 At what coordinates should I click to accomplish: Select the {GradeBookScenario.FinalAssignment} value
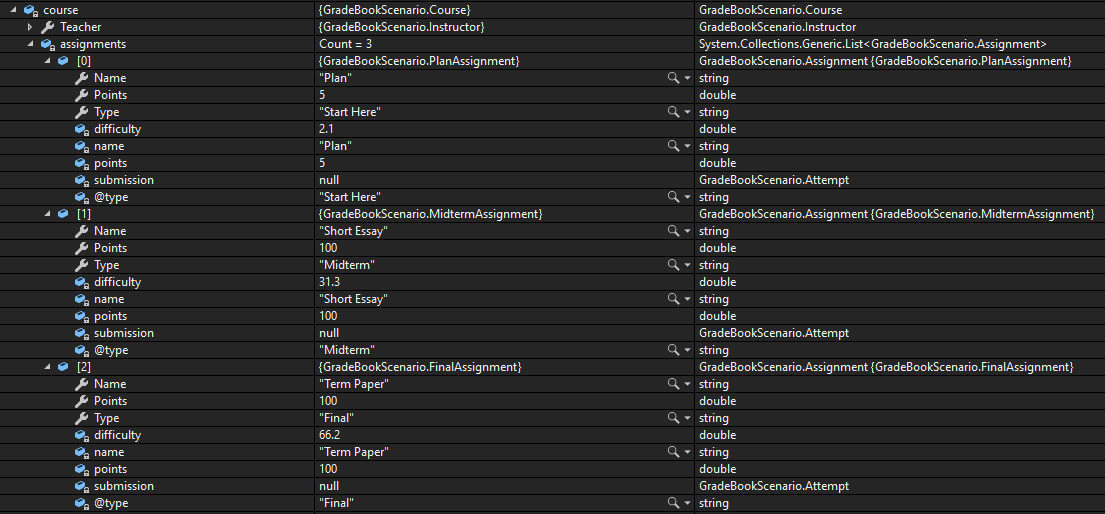tap(420, 367)
